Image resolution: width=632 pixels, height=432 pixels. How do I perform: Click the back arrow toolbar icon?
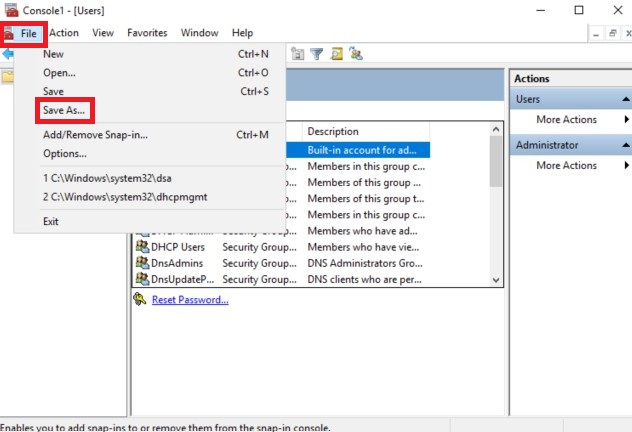coord(7,54)
